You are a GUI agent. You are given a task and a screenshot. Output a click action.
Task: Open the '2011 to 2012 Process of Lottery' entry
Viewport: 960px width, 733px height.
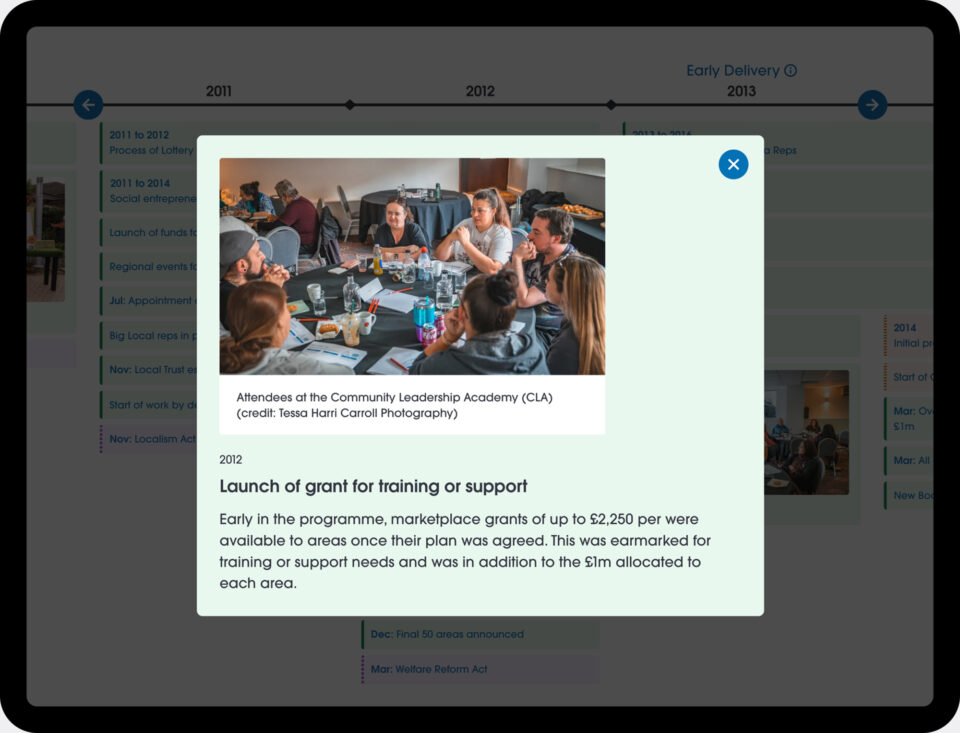click(x=150, y=143)
